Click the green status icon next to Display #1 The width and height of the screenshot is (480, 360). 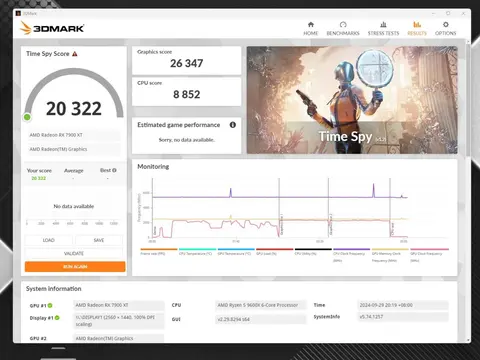57,318
